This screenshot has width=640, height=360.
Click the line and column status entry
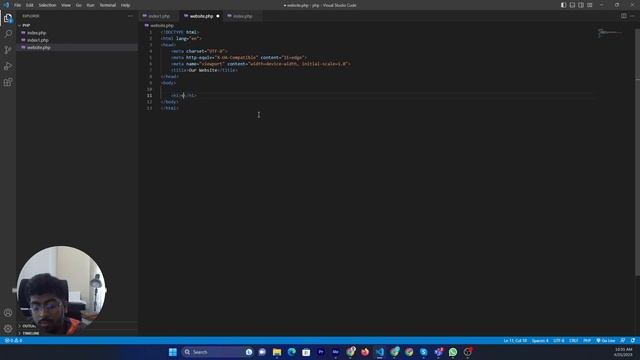click(515, 340)
